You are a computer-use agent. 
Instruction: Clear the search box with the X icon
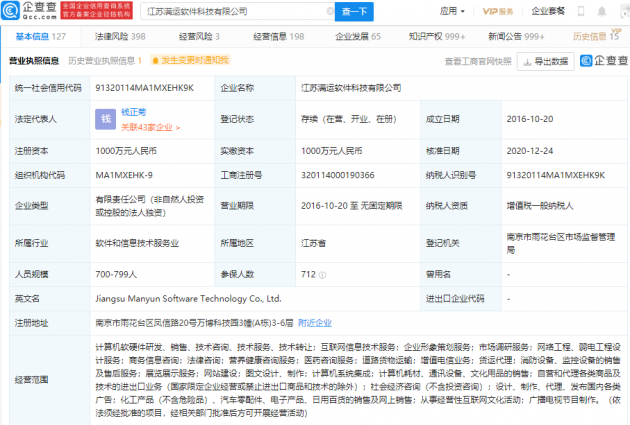tap(330, 11)
